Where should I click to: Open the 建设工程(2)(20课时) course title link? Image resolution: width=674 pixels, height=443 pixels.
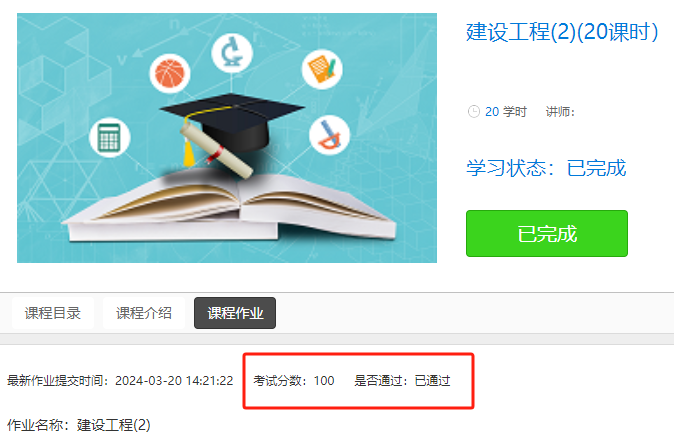[562, 32]
